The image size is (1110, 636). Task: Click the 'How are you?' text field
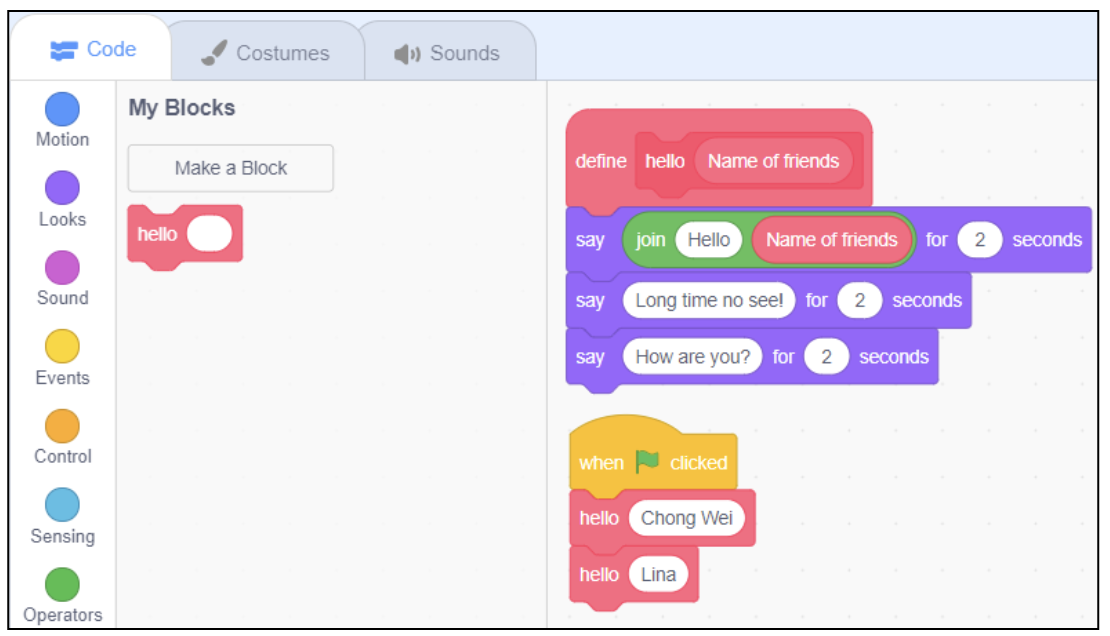[692, 357]
